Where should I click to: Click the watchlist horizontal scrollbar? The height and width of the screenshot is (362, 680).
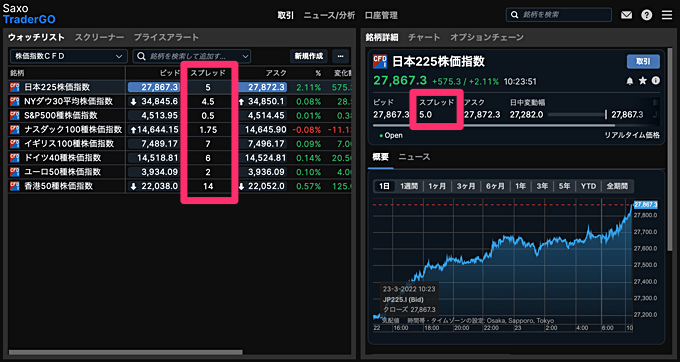125,352
